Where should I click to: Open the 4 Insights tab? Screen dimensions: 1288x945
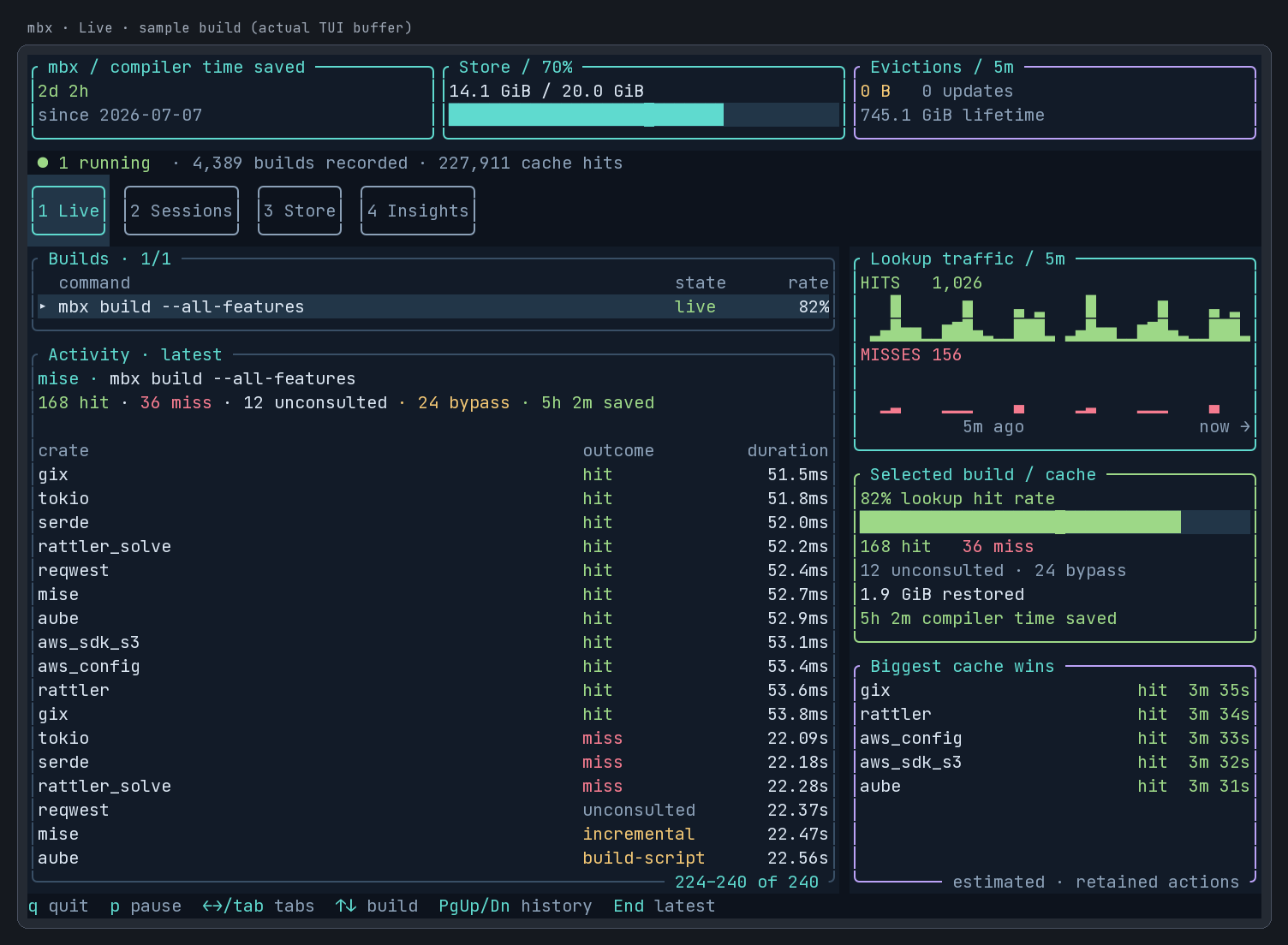pos(418,211)
